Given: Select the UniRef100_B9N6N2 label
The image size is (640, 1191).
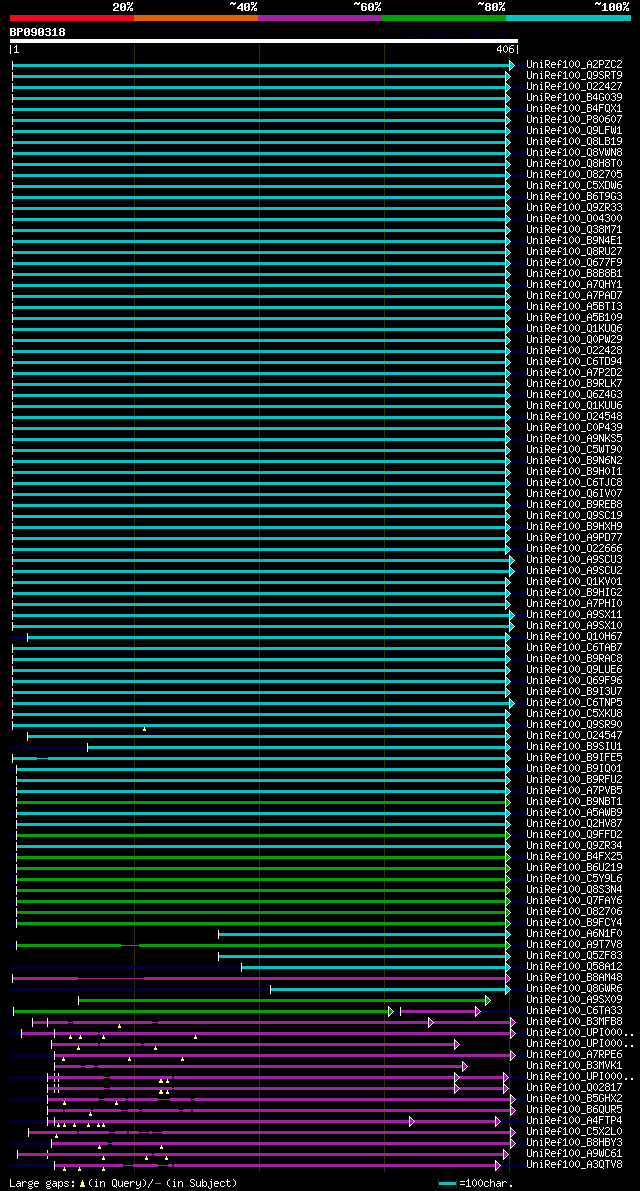Looking at the screenshot, I should coord(574,461).
